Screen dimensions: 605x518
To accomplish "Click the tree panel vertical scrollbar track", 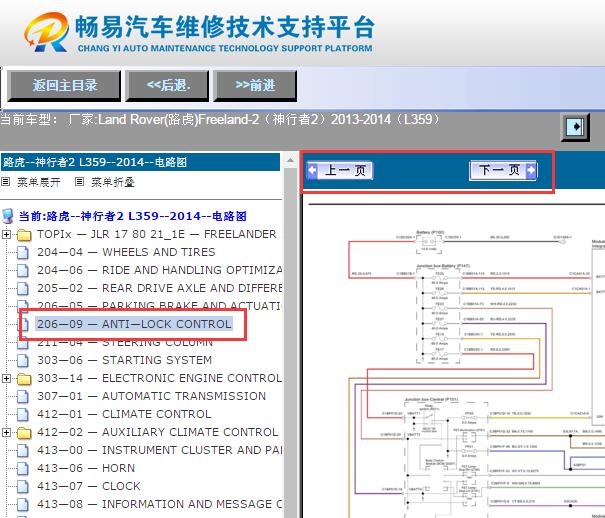I will click(x=290, y=343).
